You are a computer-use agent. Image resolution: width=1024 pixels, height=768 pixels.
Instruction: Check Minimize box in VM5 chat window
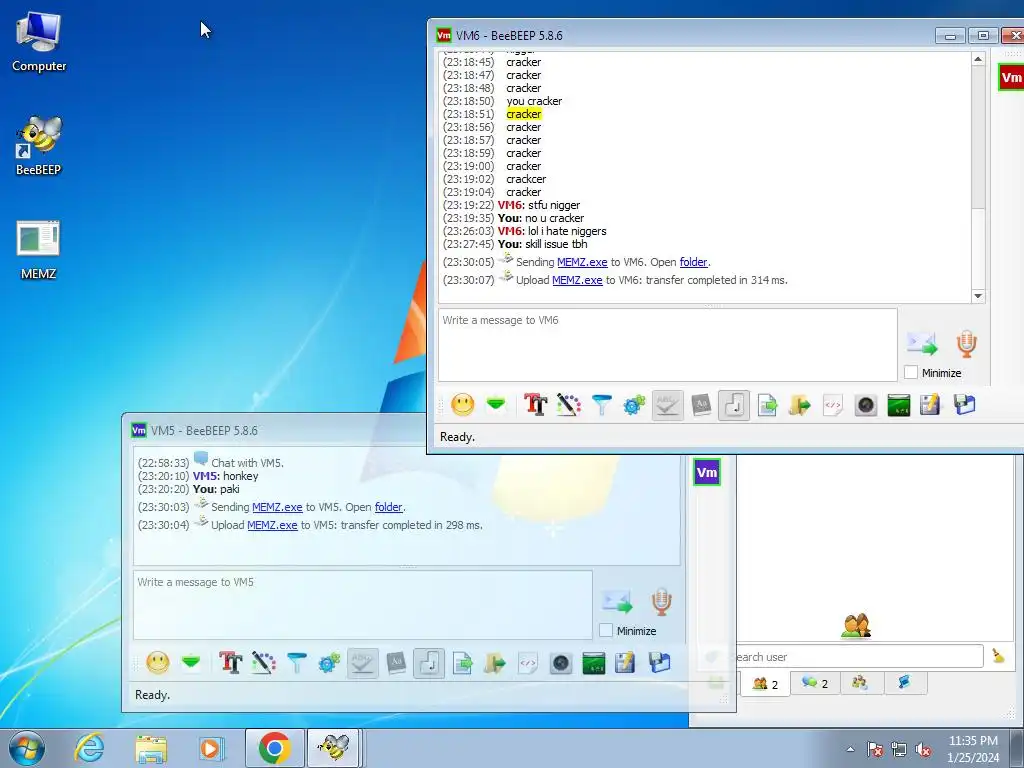606,631
